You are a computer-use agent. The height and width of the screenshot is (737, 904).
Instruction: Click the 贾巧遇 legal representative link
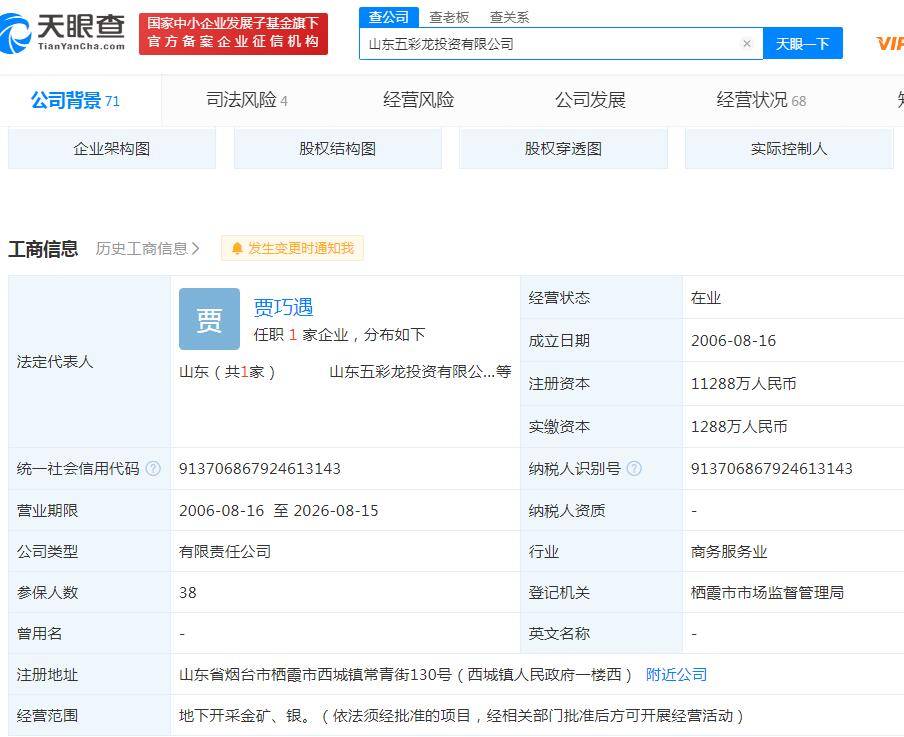283,308
